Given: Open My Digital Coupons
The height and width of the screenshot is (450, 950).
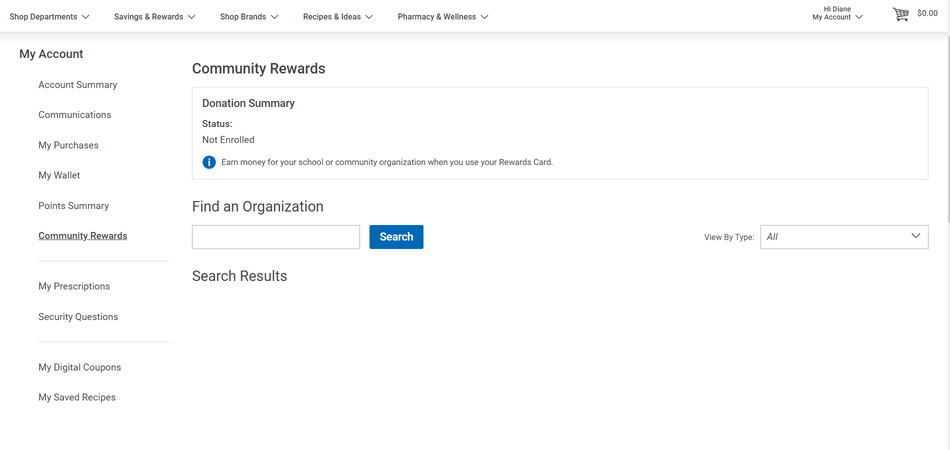Looking at the screenshot, I should point(80,367).
